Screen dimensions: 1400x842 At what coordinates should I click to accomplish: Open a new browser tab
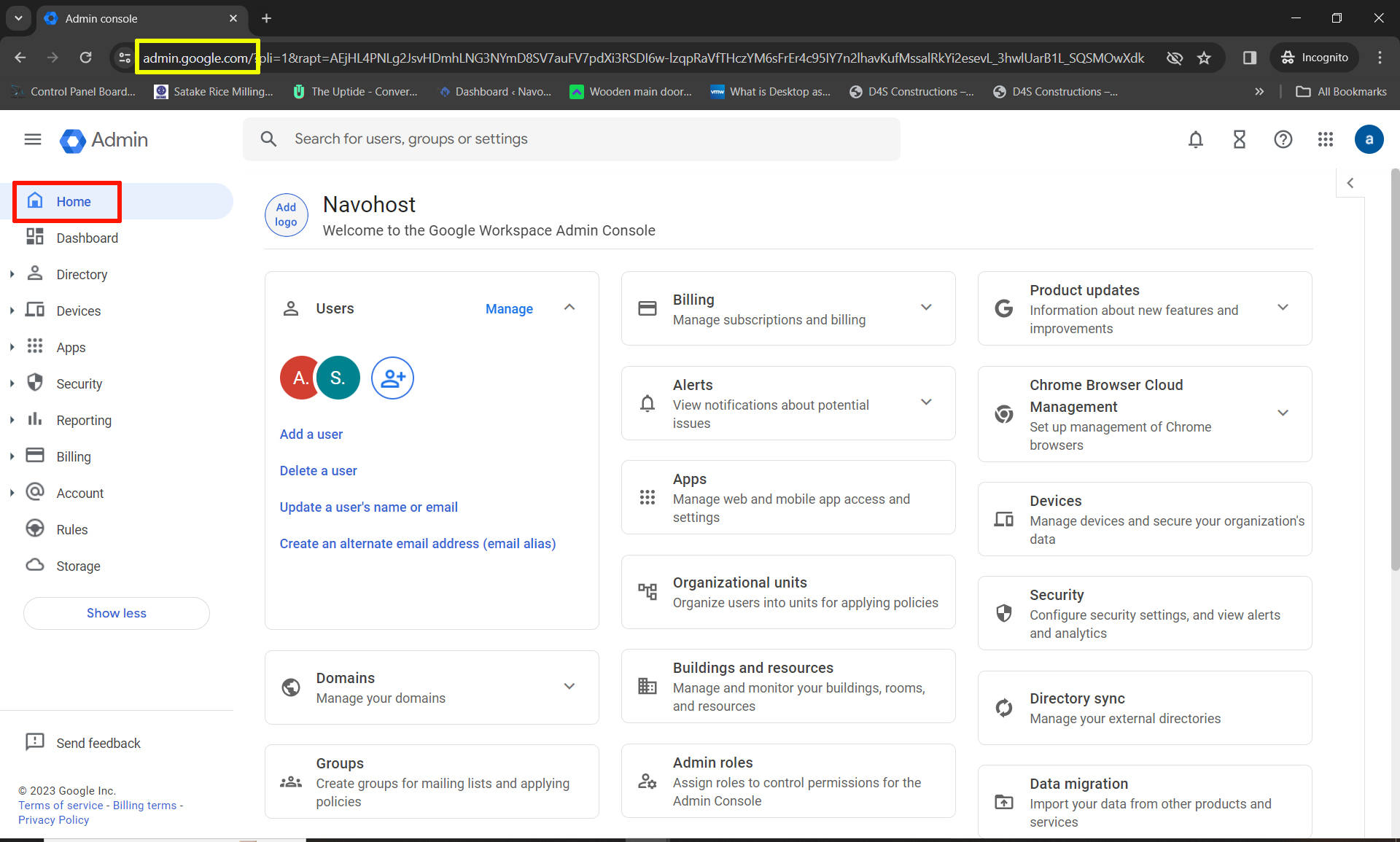click(266, 18)
